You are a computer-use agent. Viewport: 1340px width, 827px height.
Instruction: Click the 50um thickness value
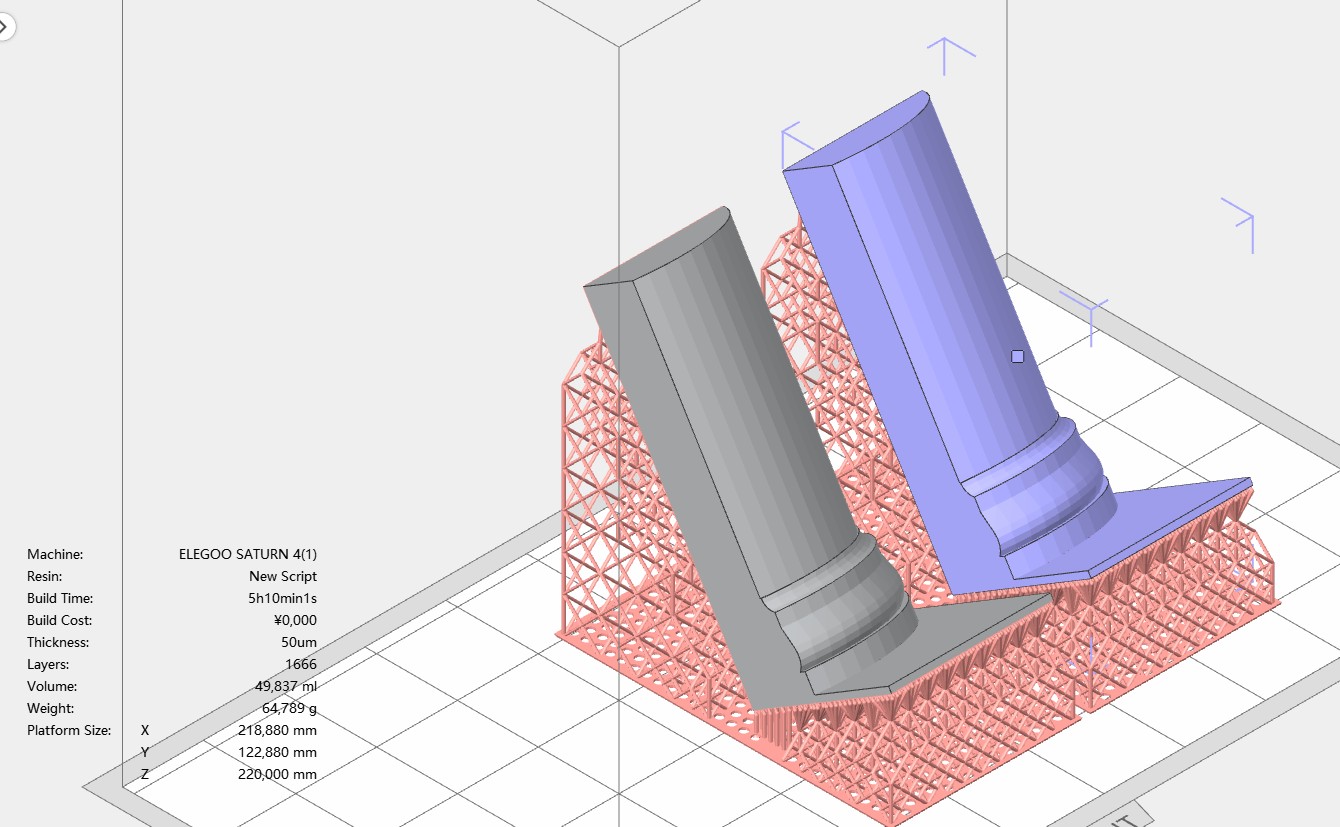tap(298, 642)
